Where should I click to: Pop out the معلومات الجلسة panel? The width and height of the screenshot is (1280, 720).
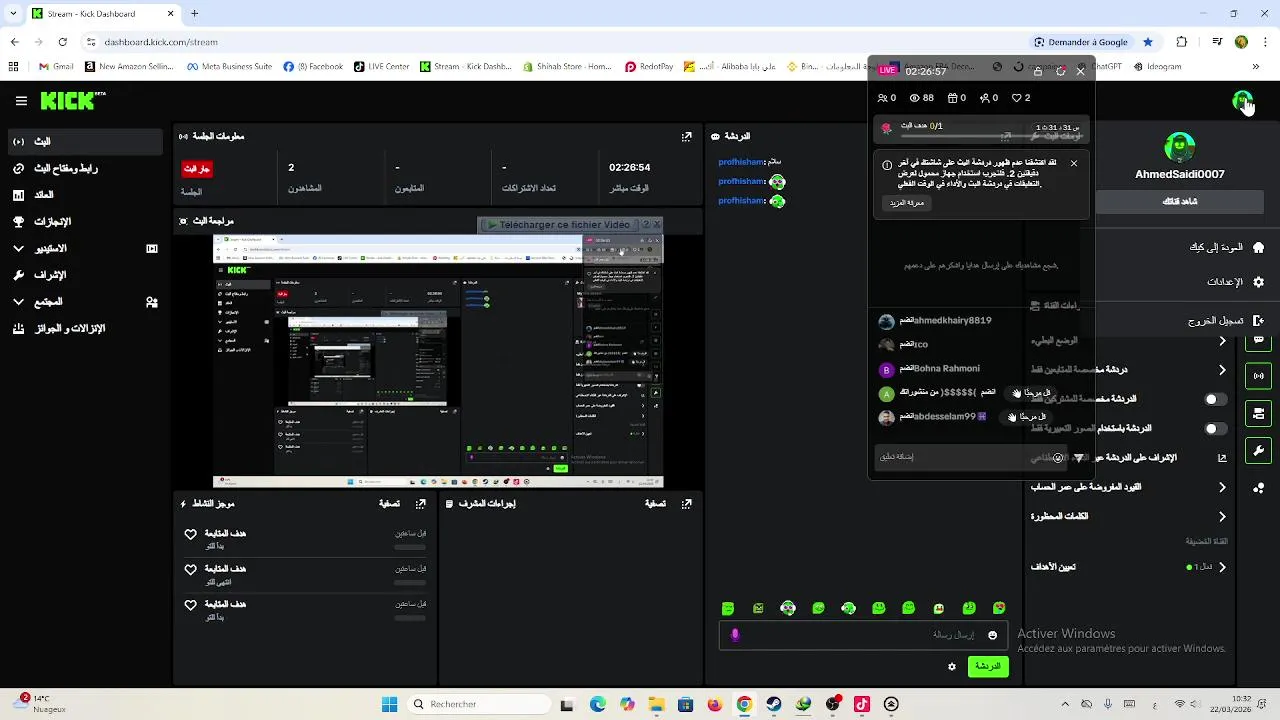[687, 136]
